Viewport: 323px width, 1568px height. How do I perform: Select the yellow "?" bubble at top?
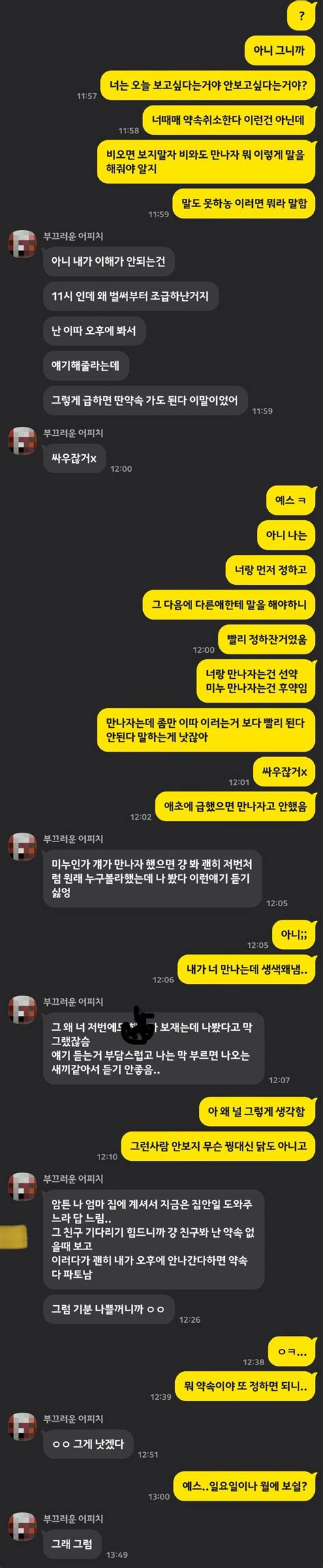[302, 16]
